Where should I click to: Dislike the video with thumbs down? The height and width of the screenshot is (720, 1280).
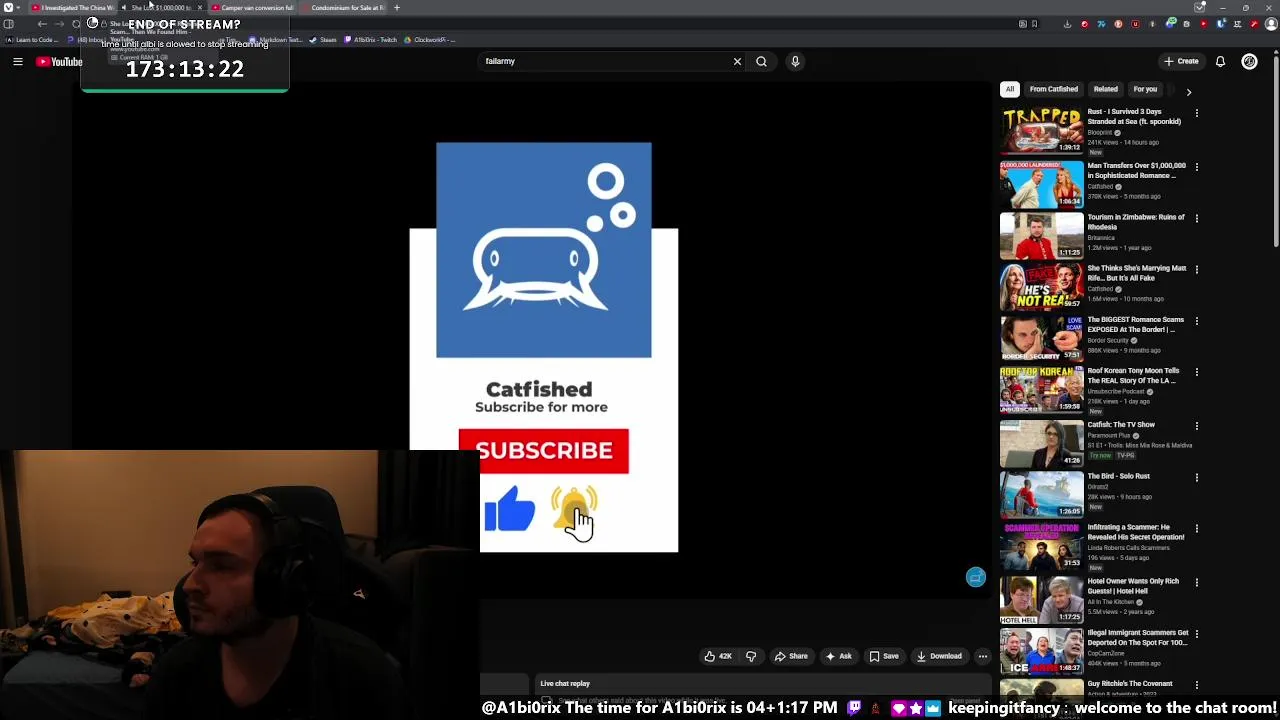pyautogui.click(x=751, y=656)
